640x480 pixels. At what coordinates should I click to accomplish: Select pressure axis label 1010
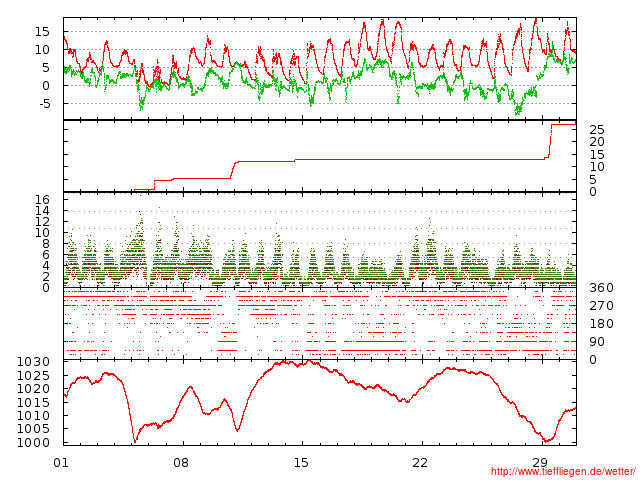coord(33,416)
